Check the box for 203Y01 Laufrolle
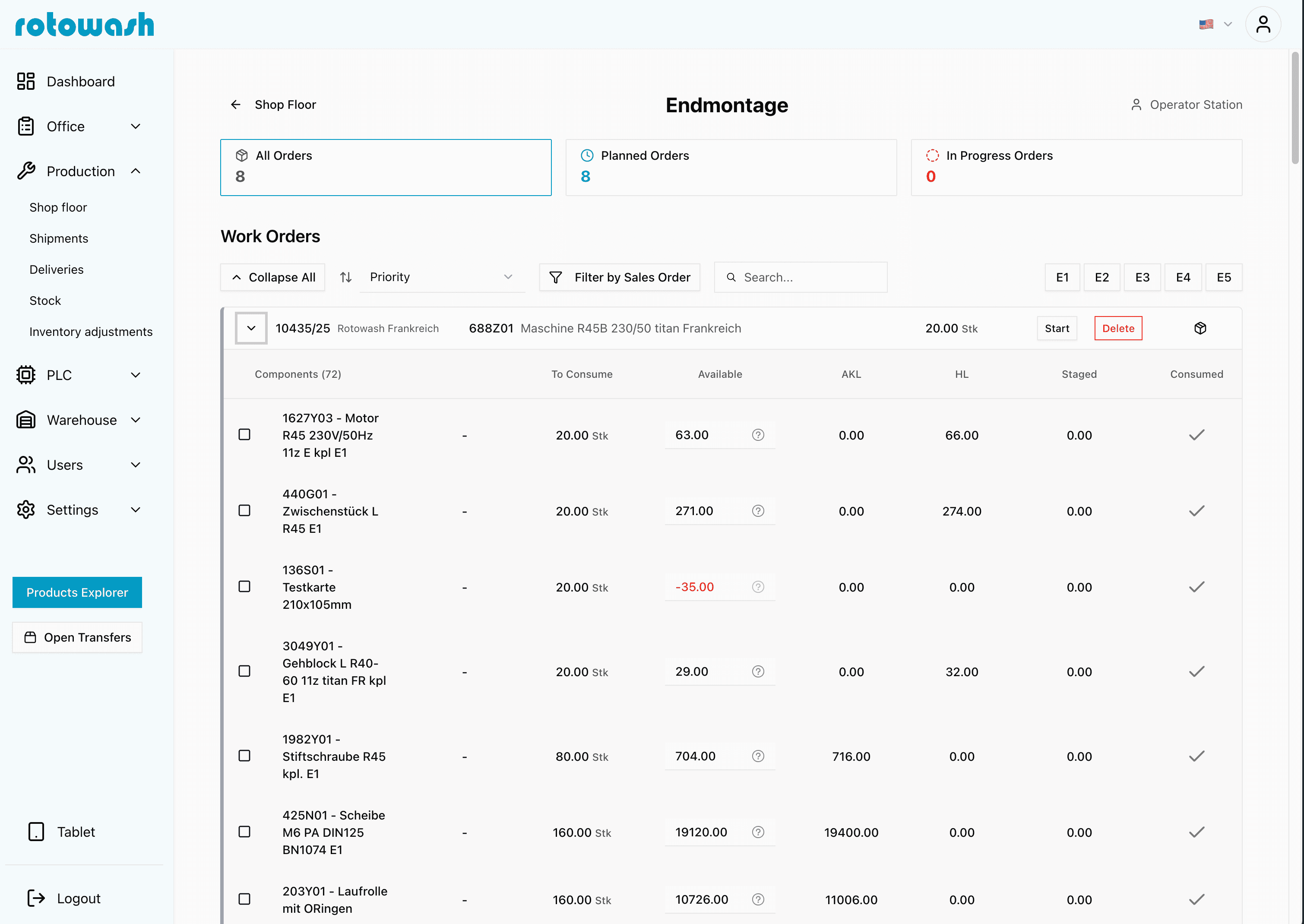The image size is (1304, 924). click(x=244, y=899)
